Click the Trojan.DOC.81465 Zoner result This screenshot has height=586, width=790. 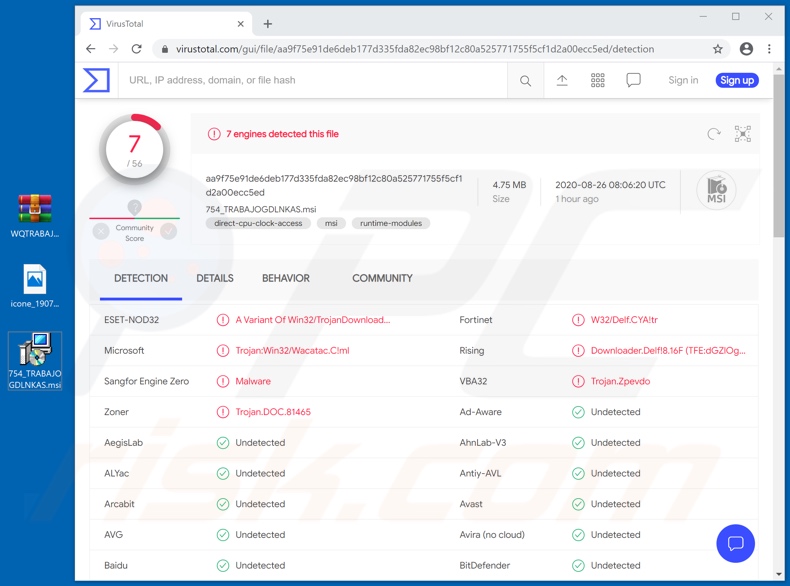click(x=273, y=412)
